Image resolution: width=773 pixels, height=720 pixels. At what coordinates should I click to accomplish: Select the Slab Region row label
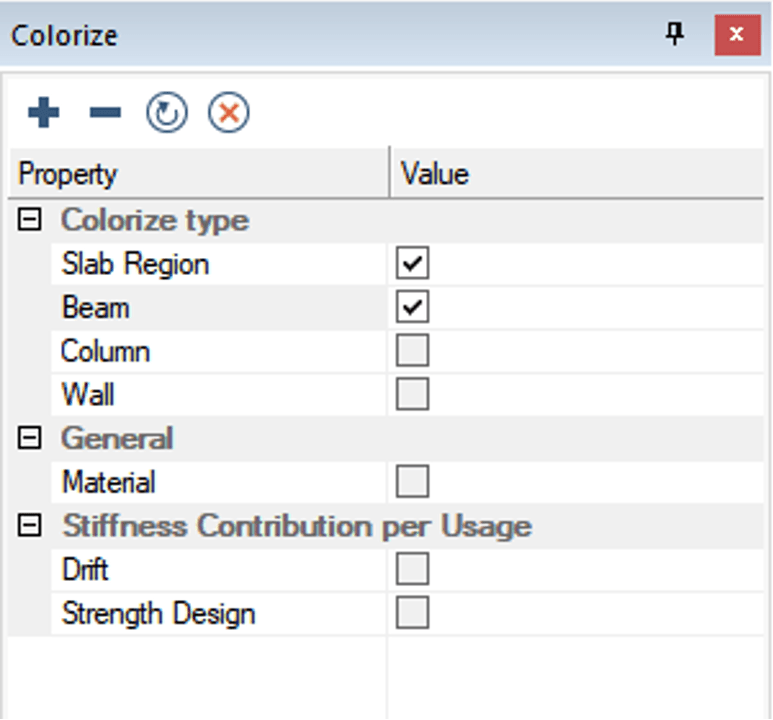[x=135, y=264]
